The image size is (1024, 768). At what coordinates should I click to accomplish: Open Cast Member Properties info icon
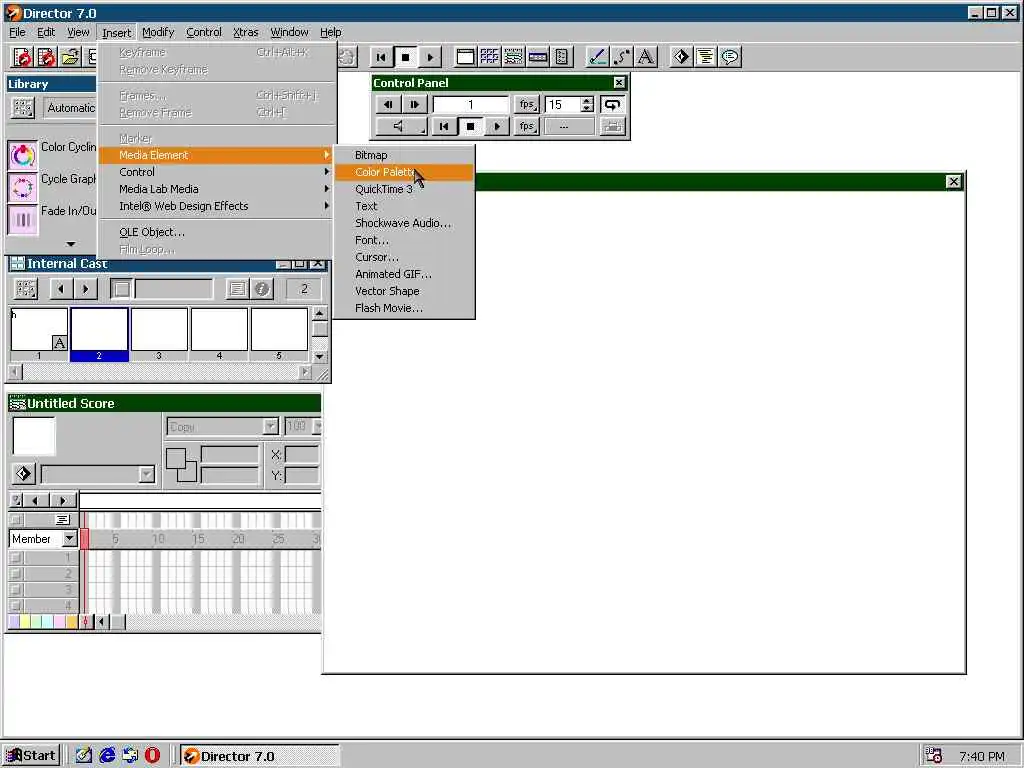262,289
